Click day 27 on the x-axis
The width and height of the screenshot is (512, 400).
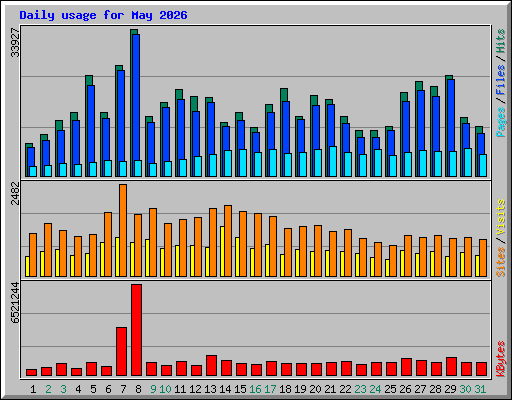[x=420, y=389]
